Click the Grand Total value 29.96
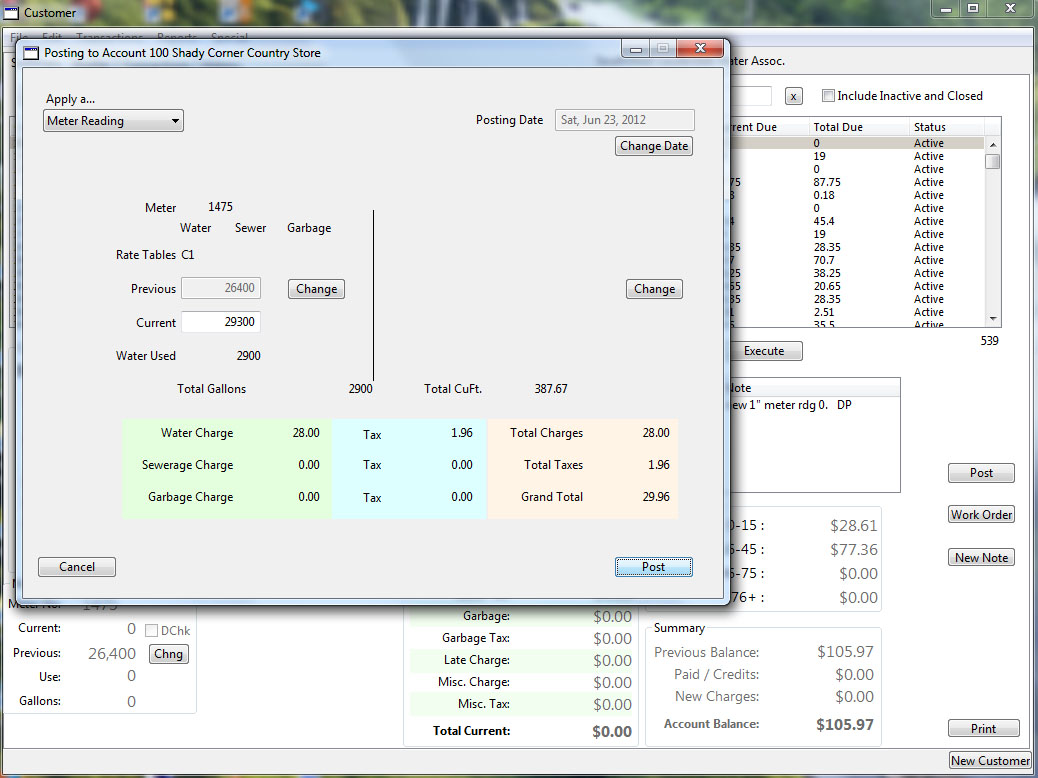 pyautogui.click(x=656, y=497)
